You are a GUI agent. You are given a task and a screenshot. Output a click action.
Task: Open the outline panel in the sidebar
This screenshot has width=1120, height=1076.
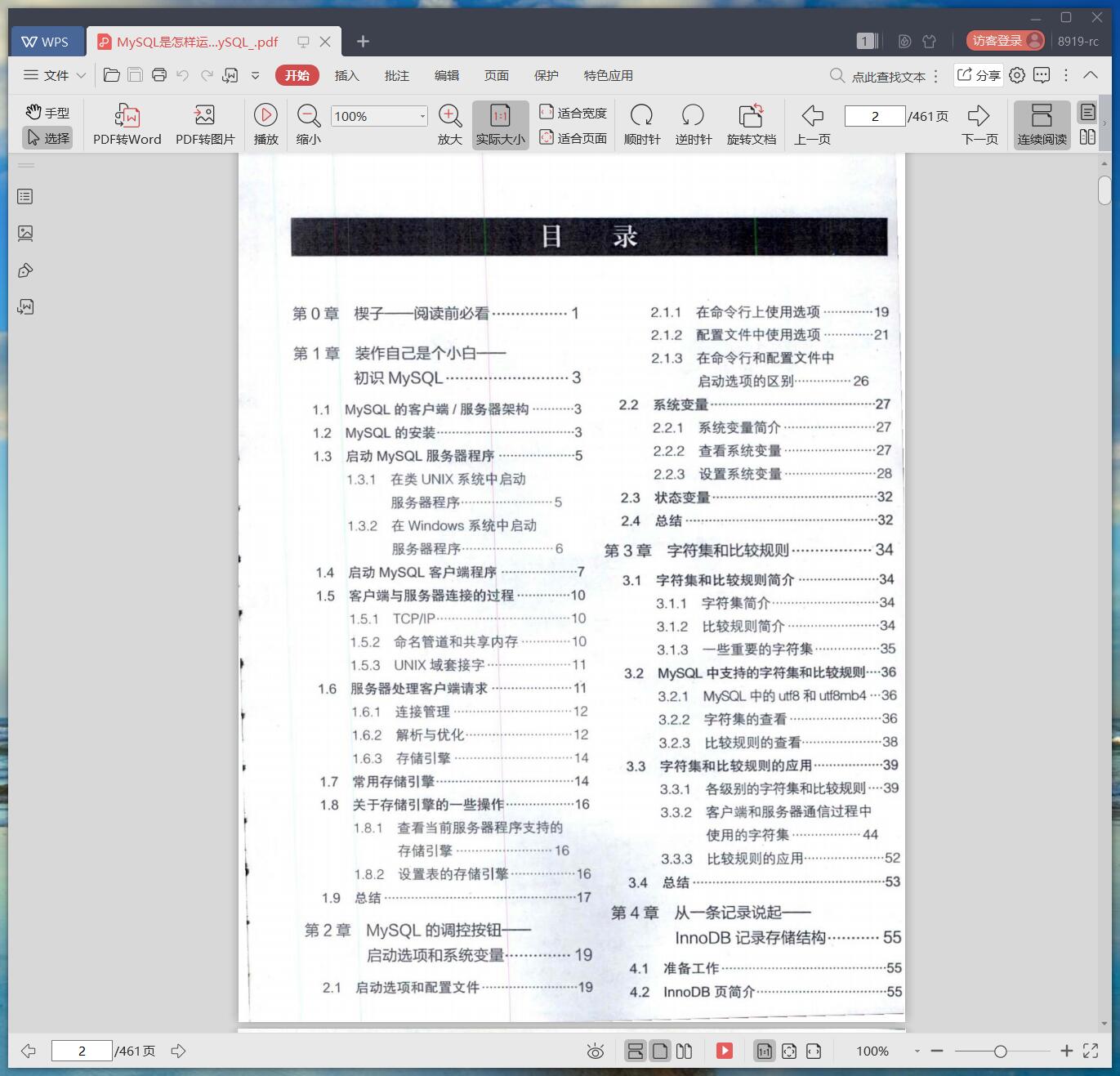[25, 196]
